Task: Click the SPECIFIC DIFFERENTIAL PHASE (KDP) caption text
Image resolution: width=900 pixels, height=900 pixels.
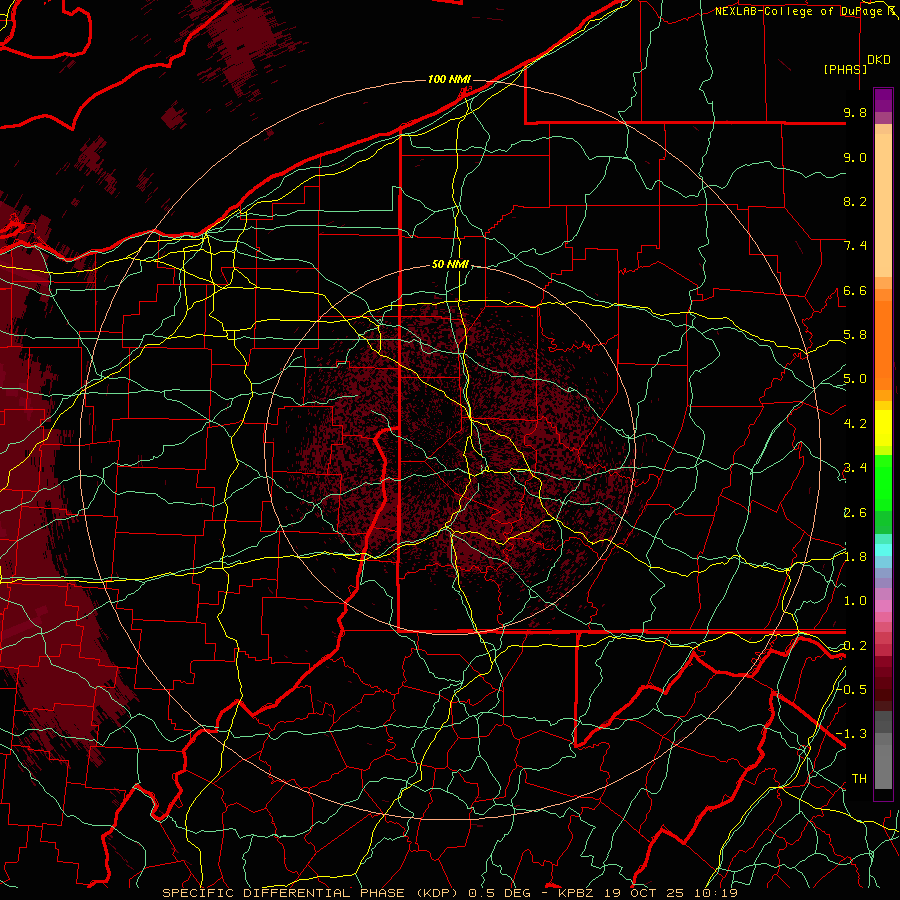Action: point(310,893)
